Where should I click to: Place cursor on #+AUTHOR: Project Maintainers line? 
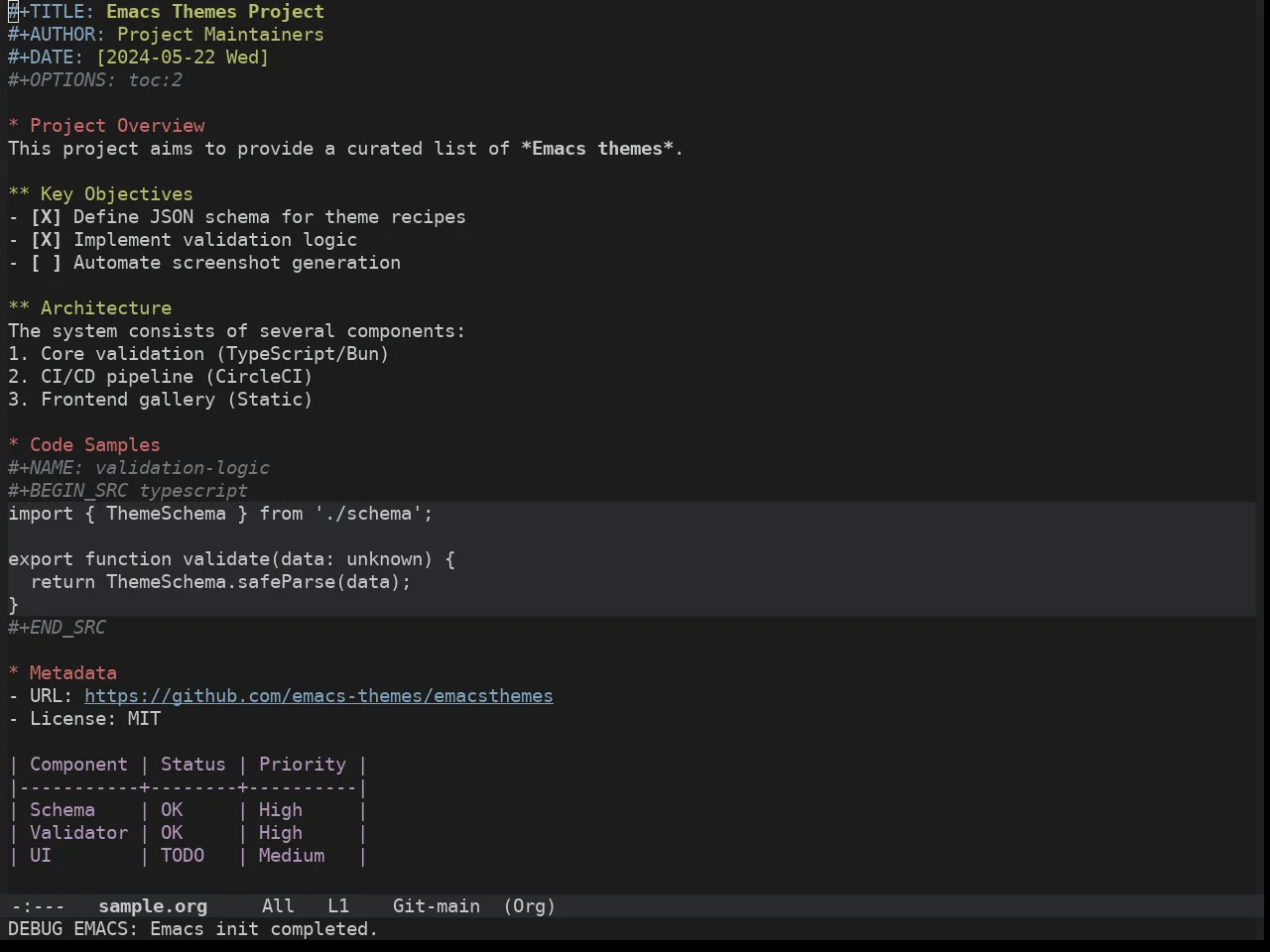(x=166, y=35)
